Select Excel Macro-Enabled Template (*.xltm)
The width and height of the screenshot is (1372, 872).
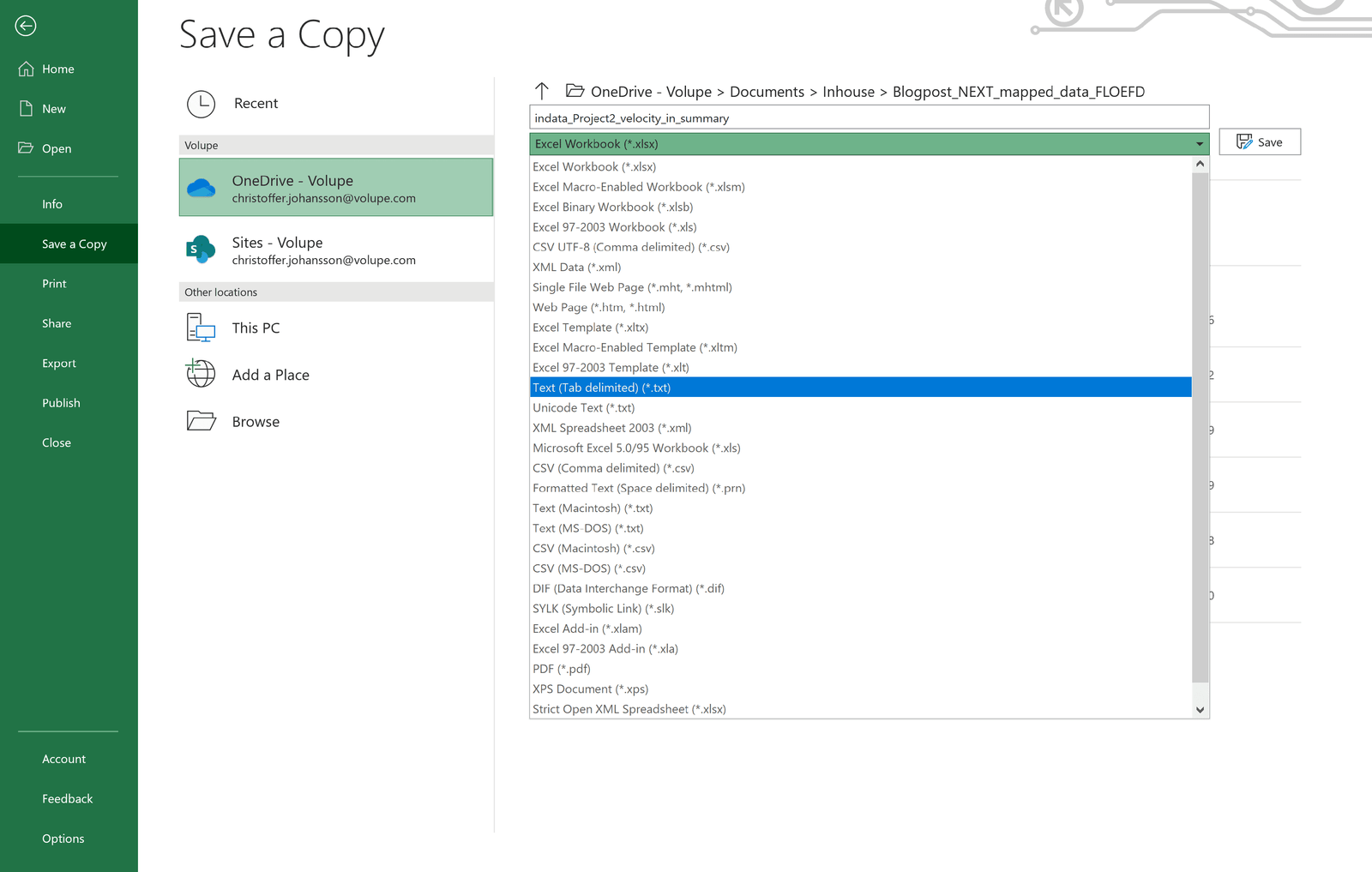[x=861, y=347]
